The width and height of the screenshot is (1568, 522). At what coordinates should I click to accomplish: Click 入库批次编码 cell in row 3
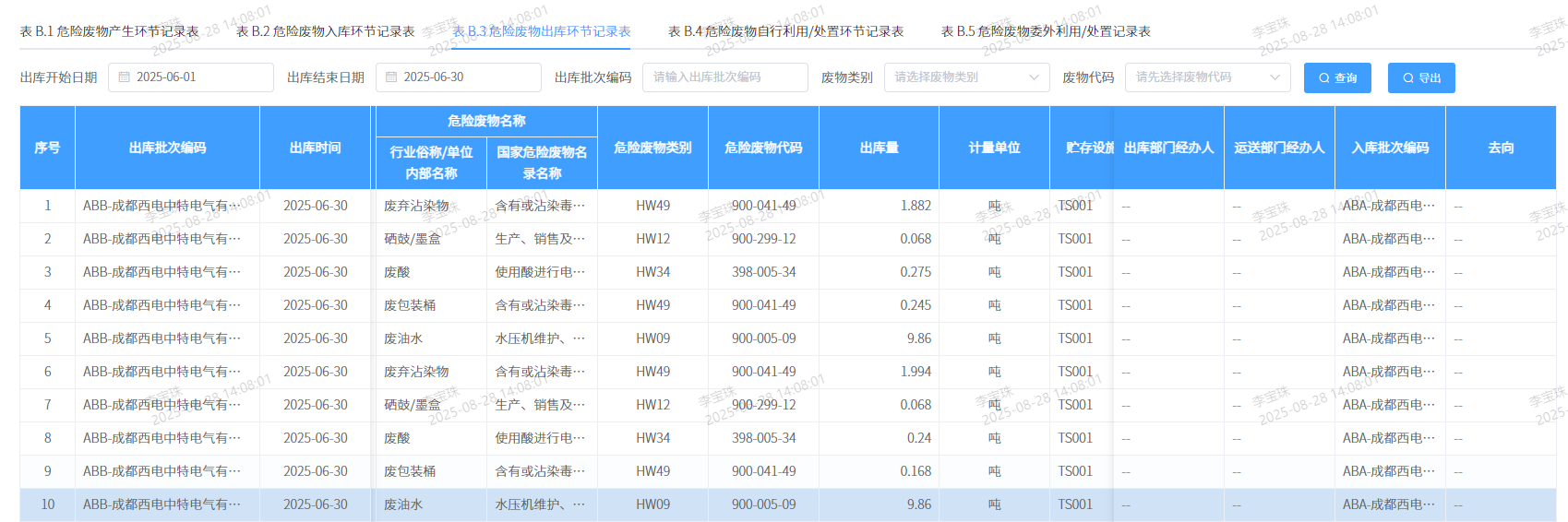click(x=1389, y=272)
